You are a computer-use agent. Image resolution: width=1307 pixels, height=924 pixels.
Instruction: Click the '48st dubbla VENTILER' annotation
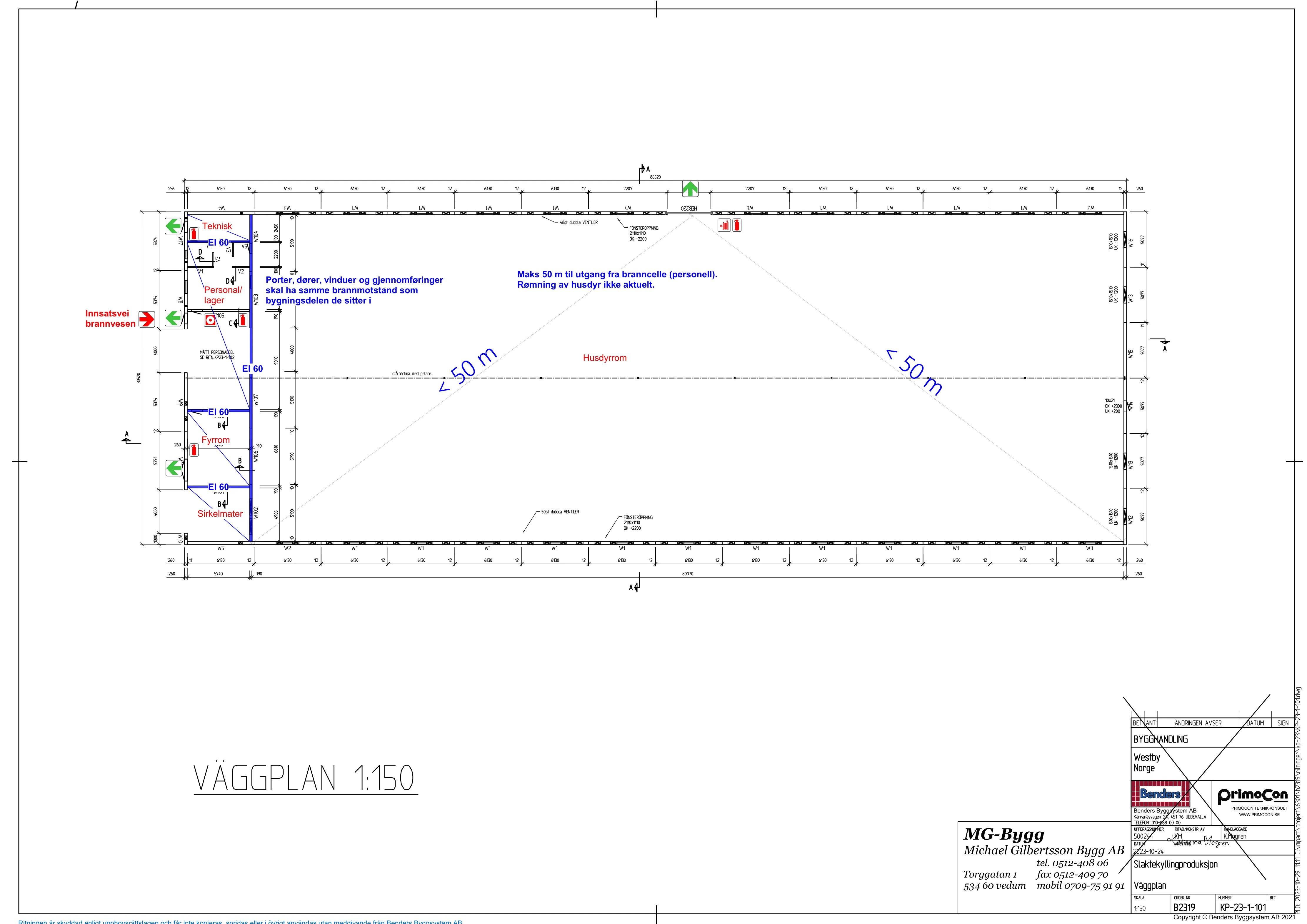coord(579,223)
